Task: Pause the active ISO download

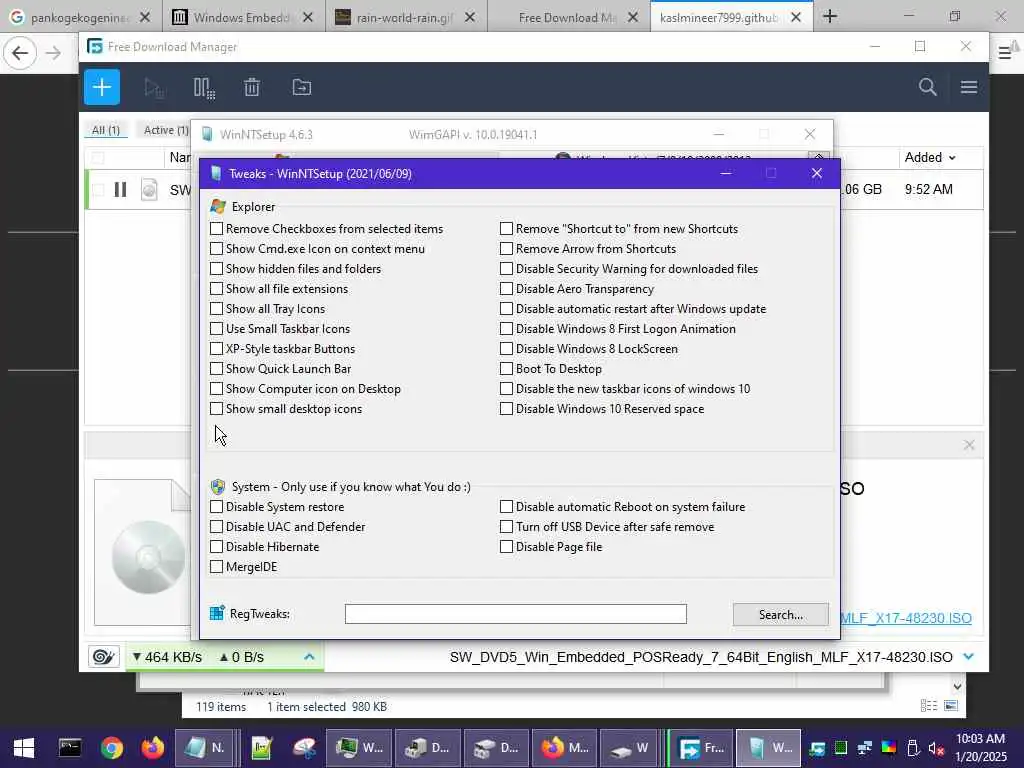Action: coord(120,189)
